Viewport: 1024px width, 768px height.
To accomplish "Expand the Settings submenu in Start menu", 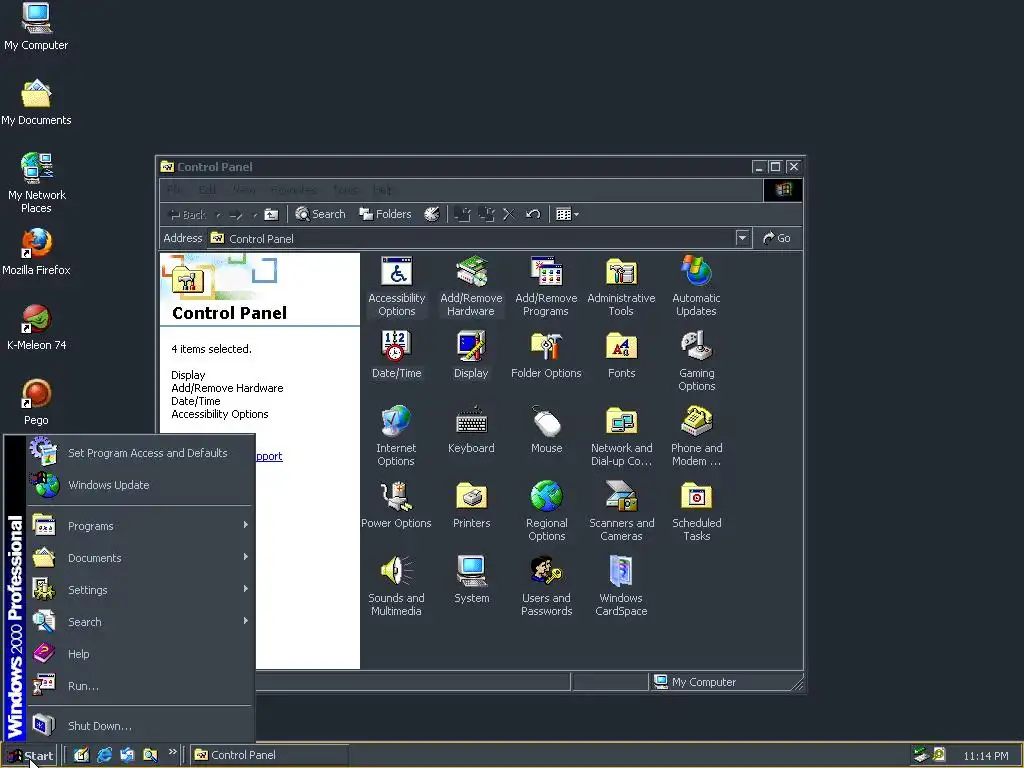I will click(x=140, y=590).
